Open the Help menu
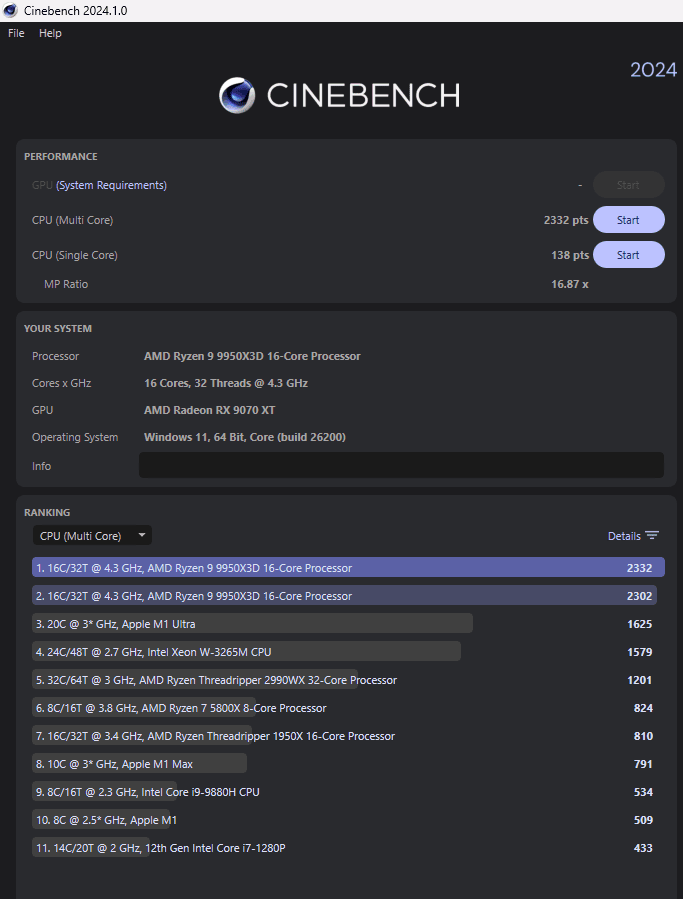 pos(50,33)
